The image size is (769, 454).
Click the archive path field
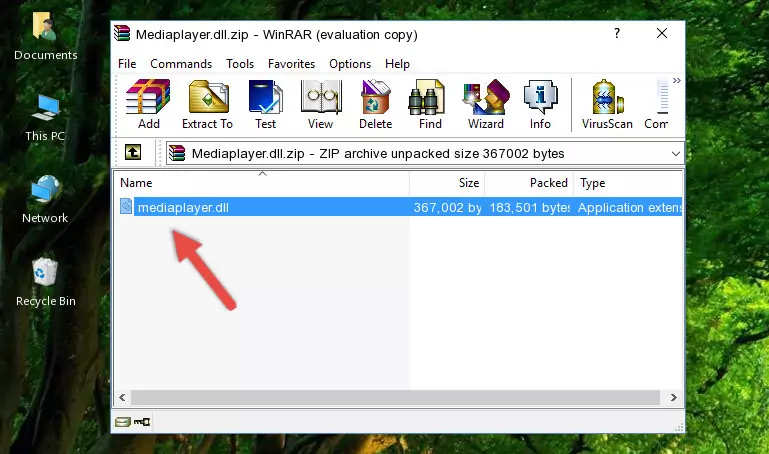[424, 154]
